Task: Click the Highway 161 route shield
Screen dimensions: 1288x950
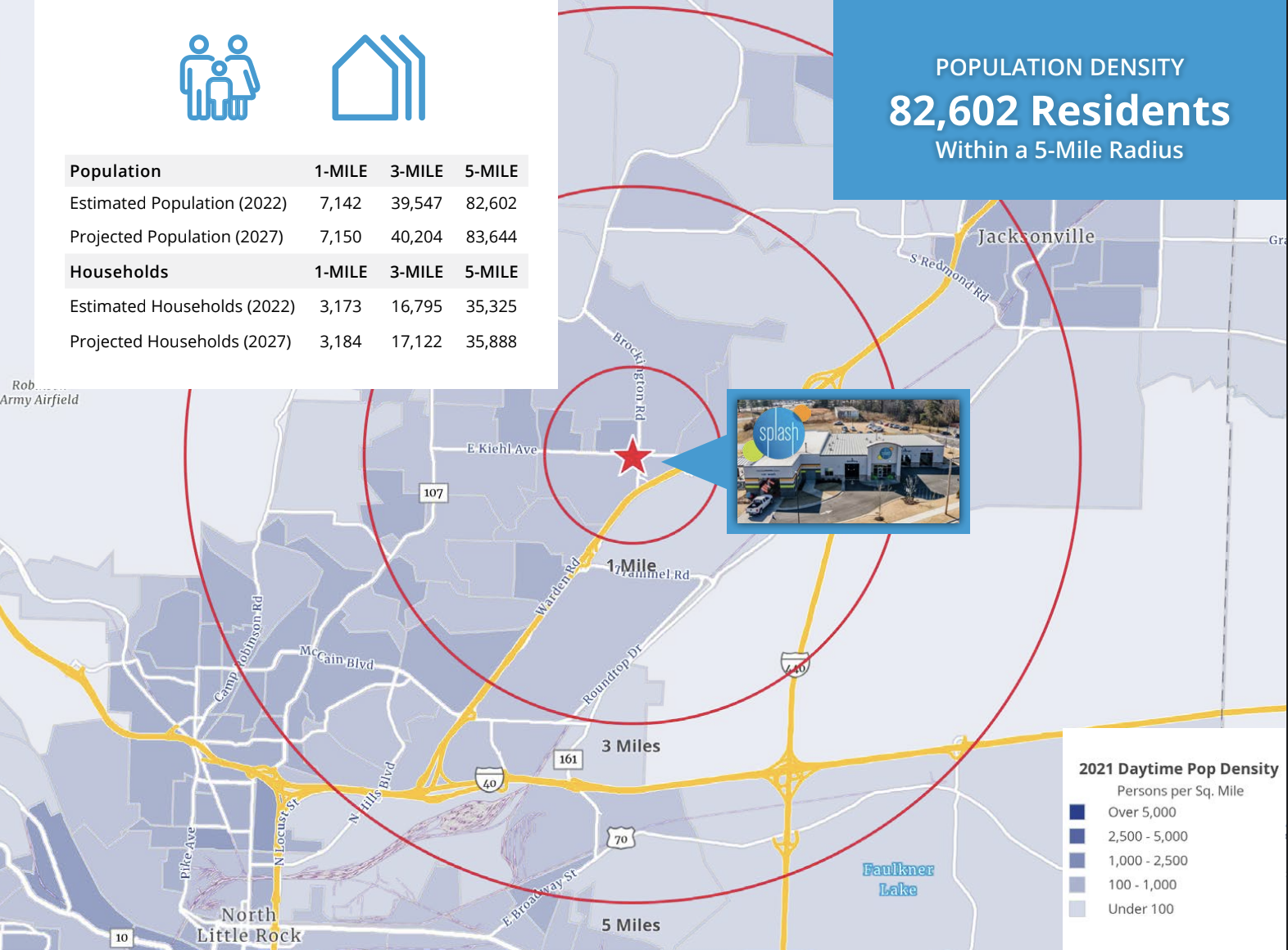Action: 568,758
